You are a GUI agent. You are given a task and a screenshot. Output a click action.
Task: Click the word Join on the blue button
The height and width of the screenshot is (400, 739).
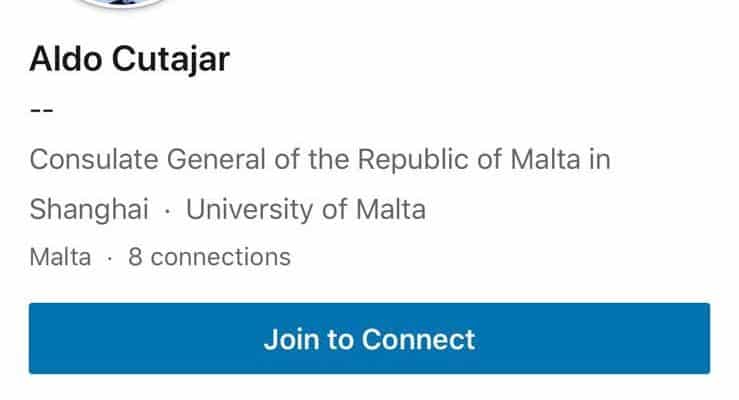click(x=287, y=339)
